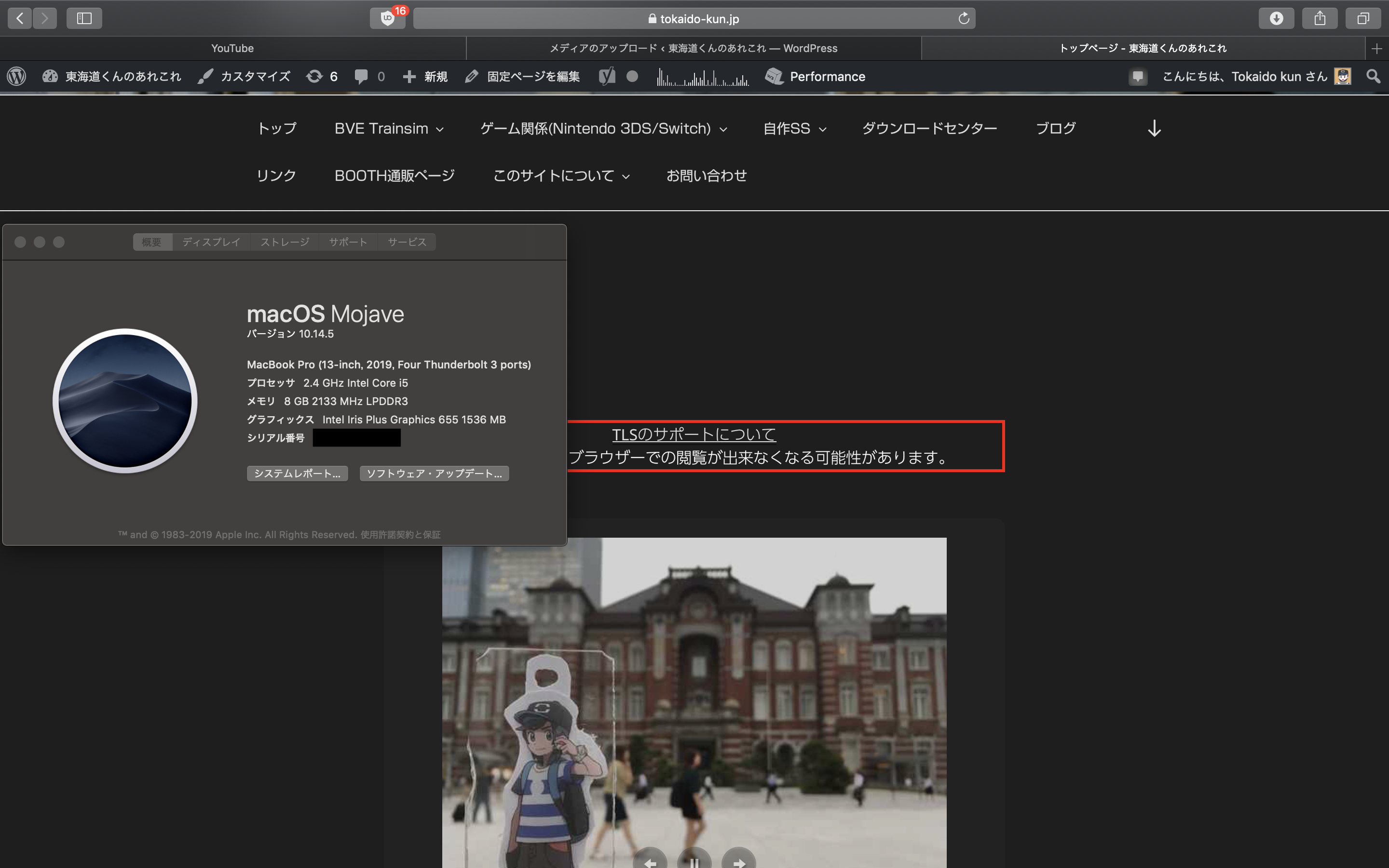The image size is (1389, 868).
Task: Advance the slideshow with the right arrow
Action: coord(739,861)
